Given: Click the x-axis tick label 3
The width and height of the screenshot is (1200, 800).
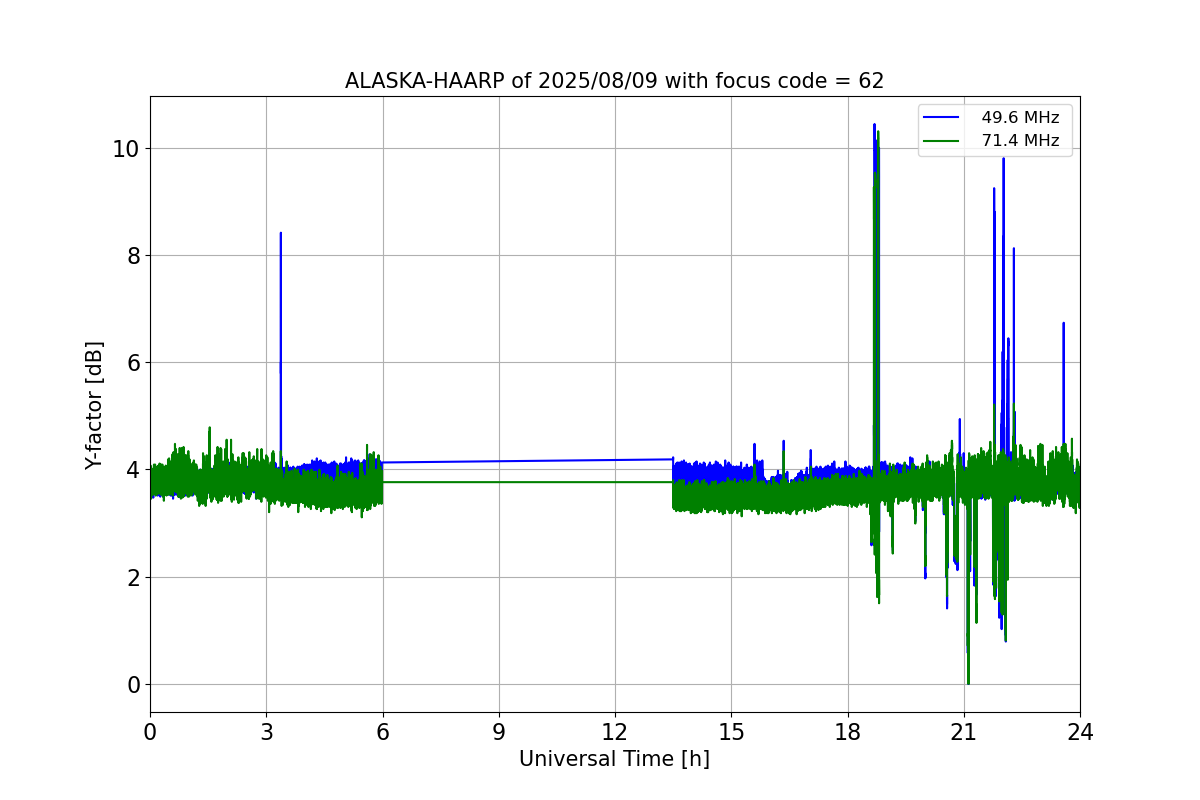Looking at the screenshot, I should [x=266, y=731].
